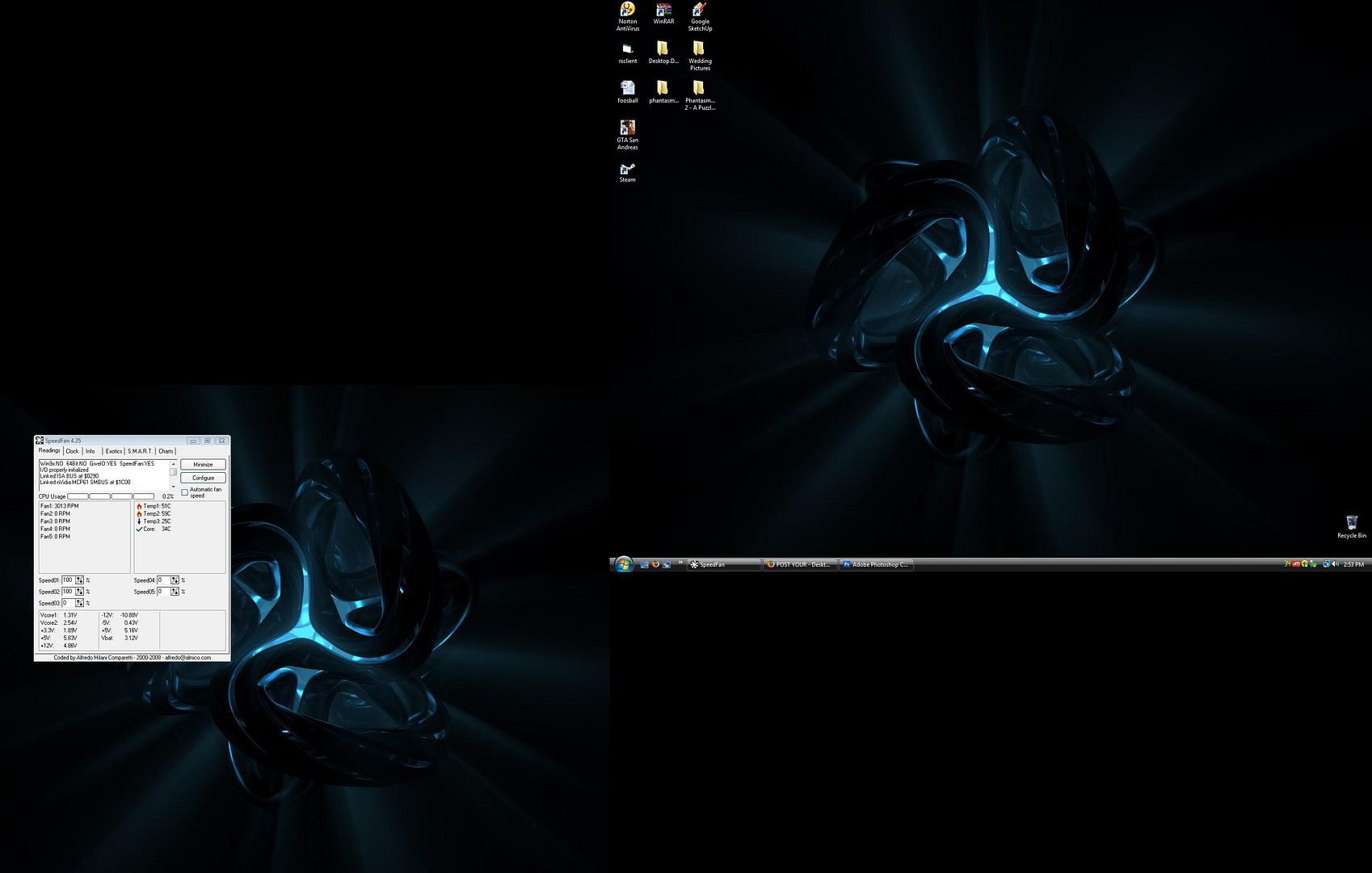Enable Automatic fan speed checkbox
The image size is (1372, 873).
tap(185, 492)
